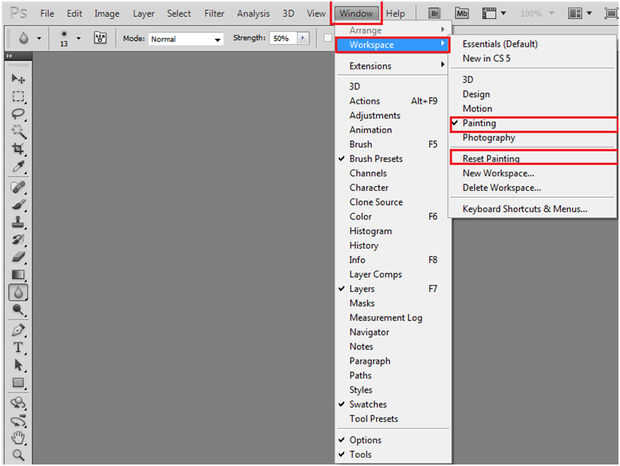
Task: Launch Bridge from the application bar
Action: click(434, 13)
